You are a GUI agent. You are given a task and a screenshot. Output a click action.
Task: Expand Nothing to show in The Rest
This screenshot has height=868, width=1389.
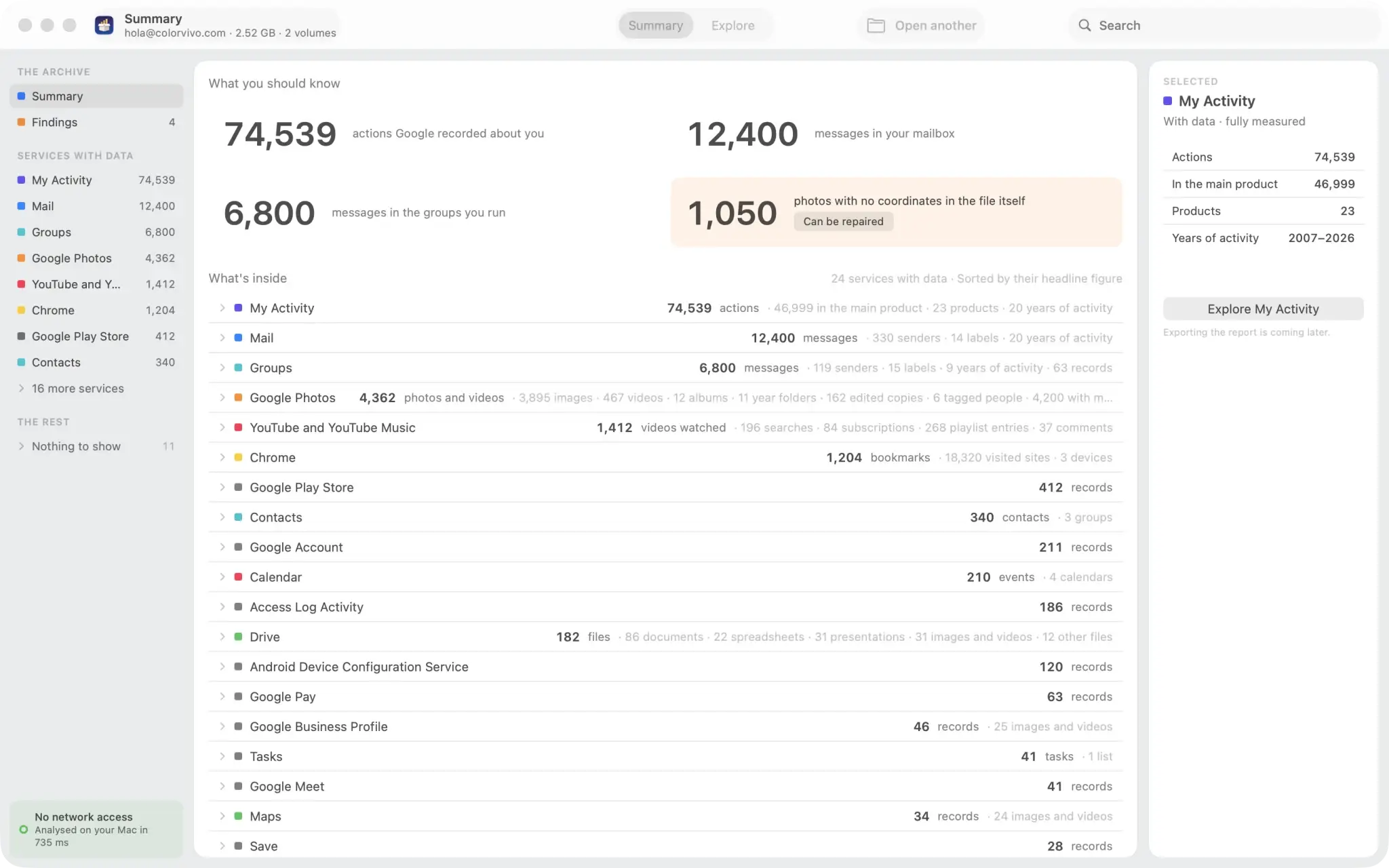pos(21,446)
